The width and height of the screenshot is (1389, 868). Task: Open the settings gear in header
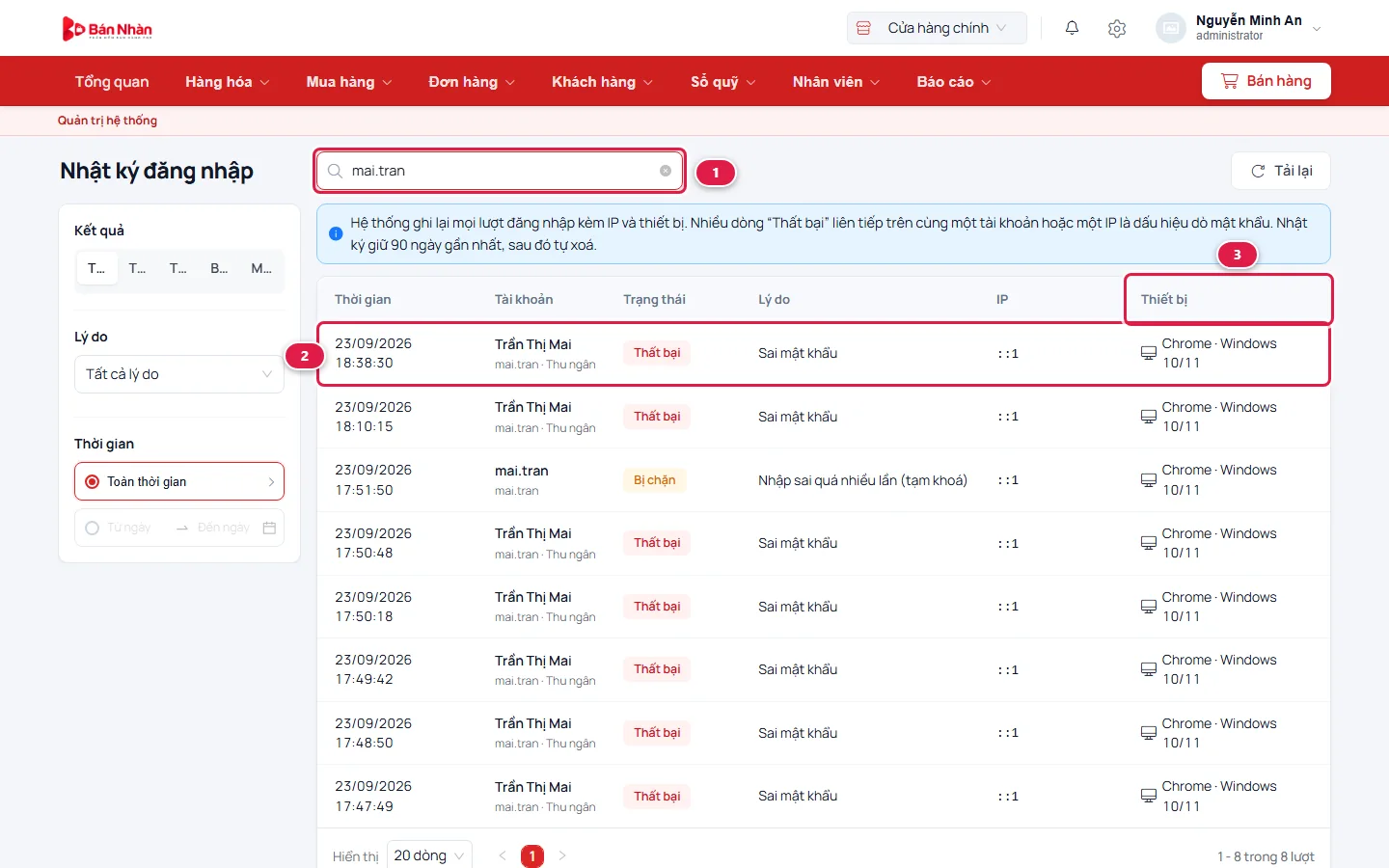tap(1117, 28)
